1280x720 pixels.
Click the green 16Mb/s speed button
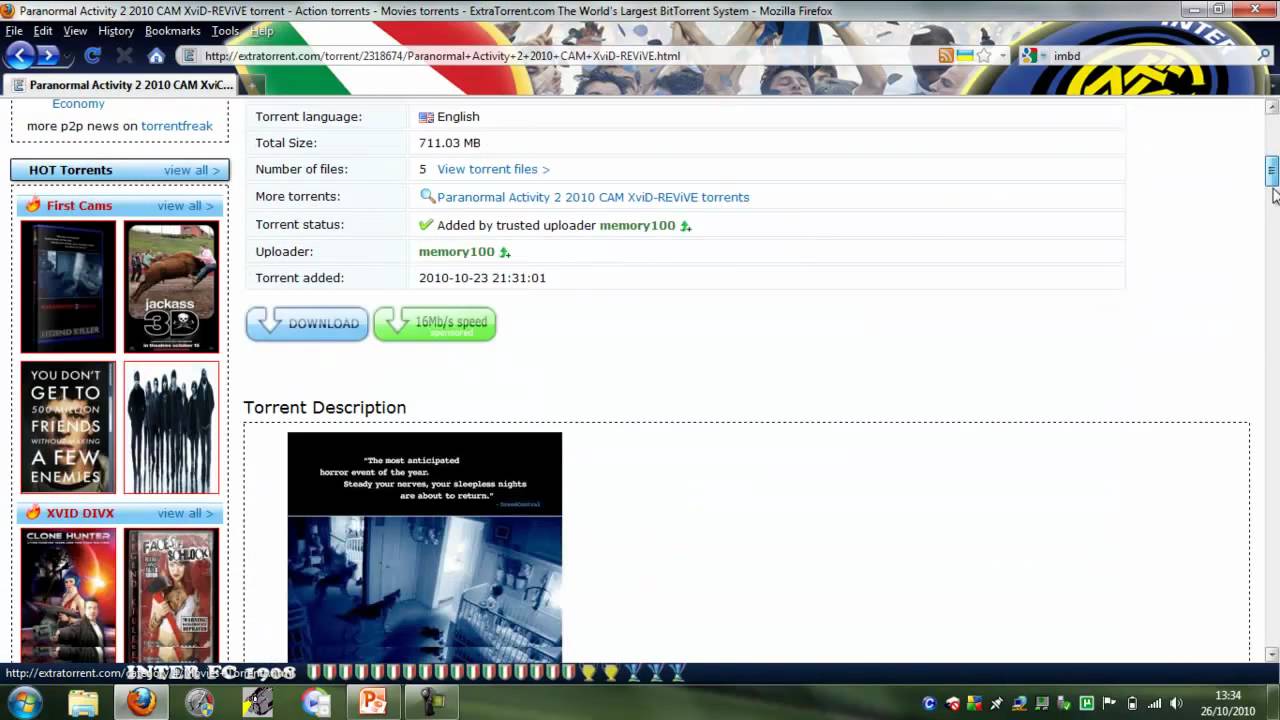(x=435, y=323)
